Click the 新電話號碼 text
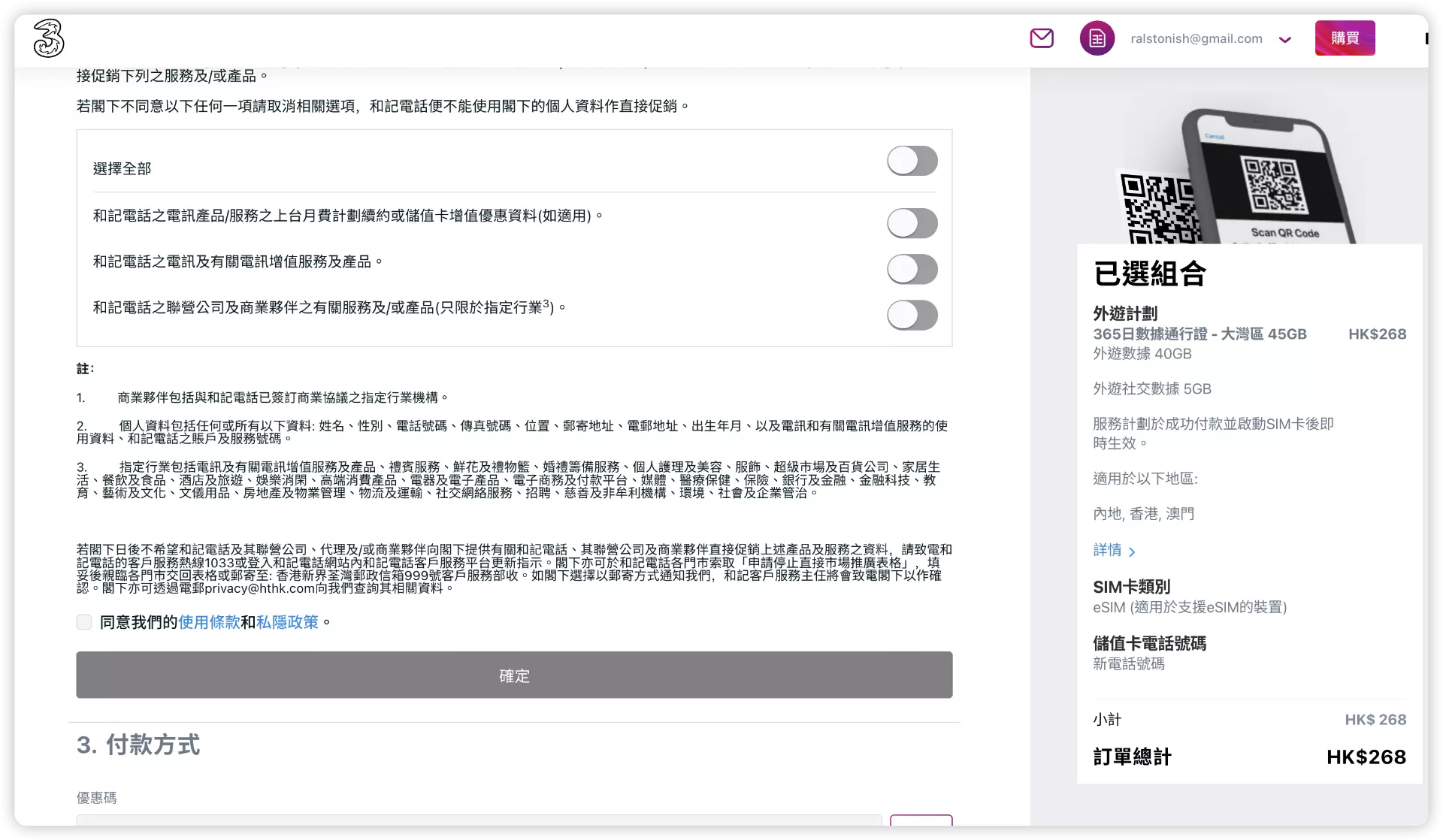This screenshot has width=1443, height=840. [x=1129, y=663]
